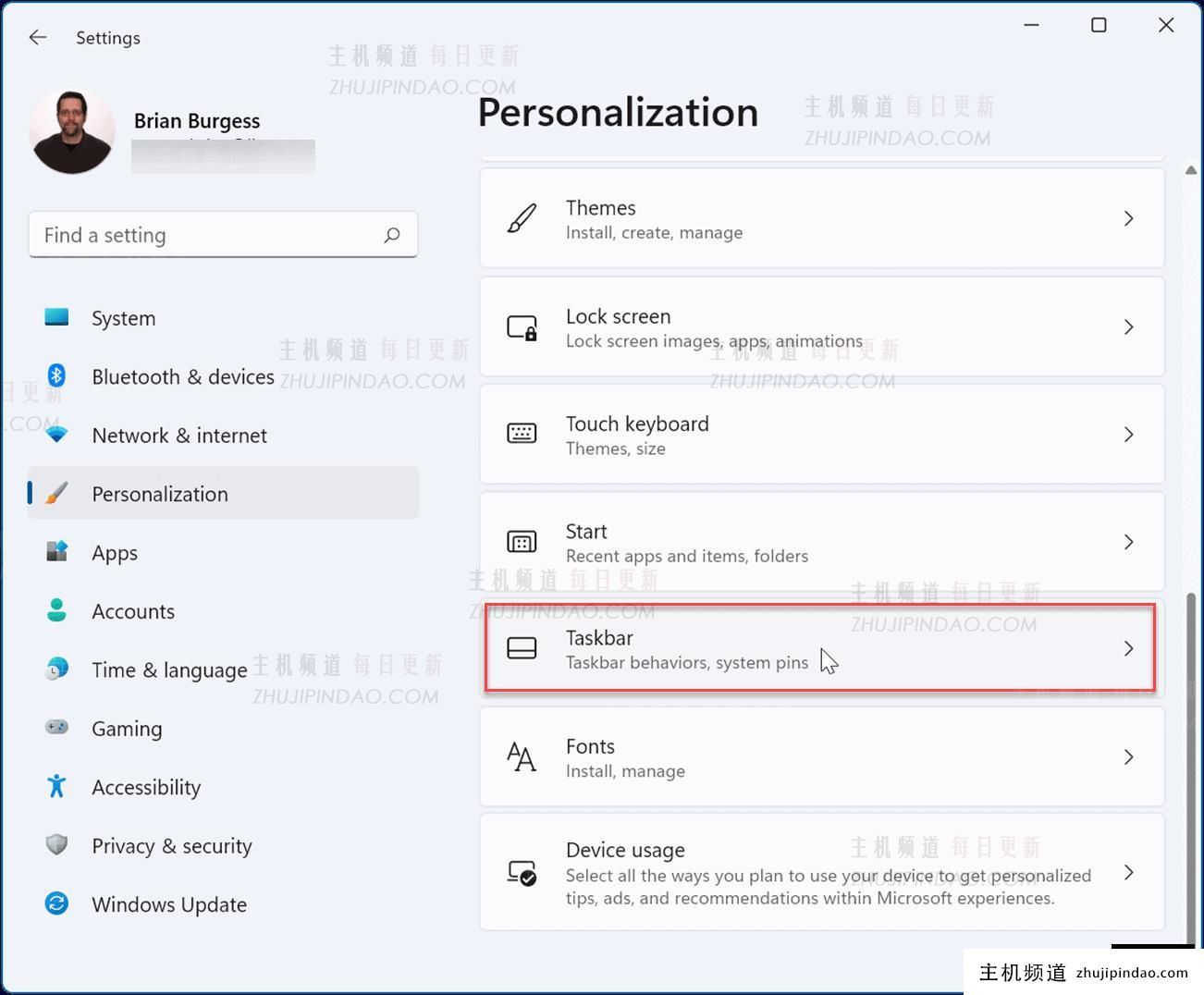Select the Touch keyboard icon

coord(522,434)
